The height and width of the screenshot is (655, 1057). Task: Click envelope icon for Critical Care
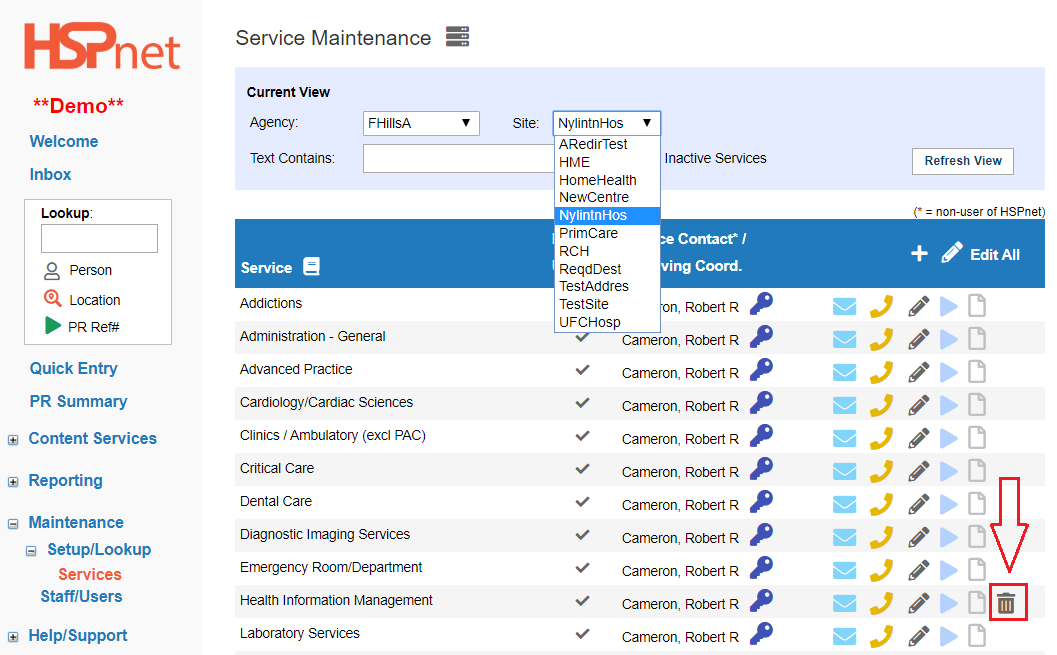pyautogui.click(x=844, y=472)
